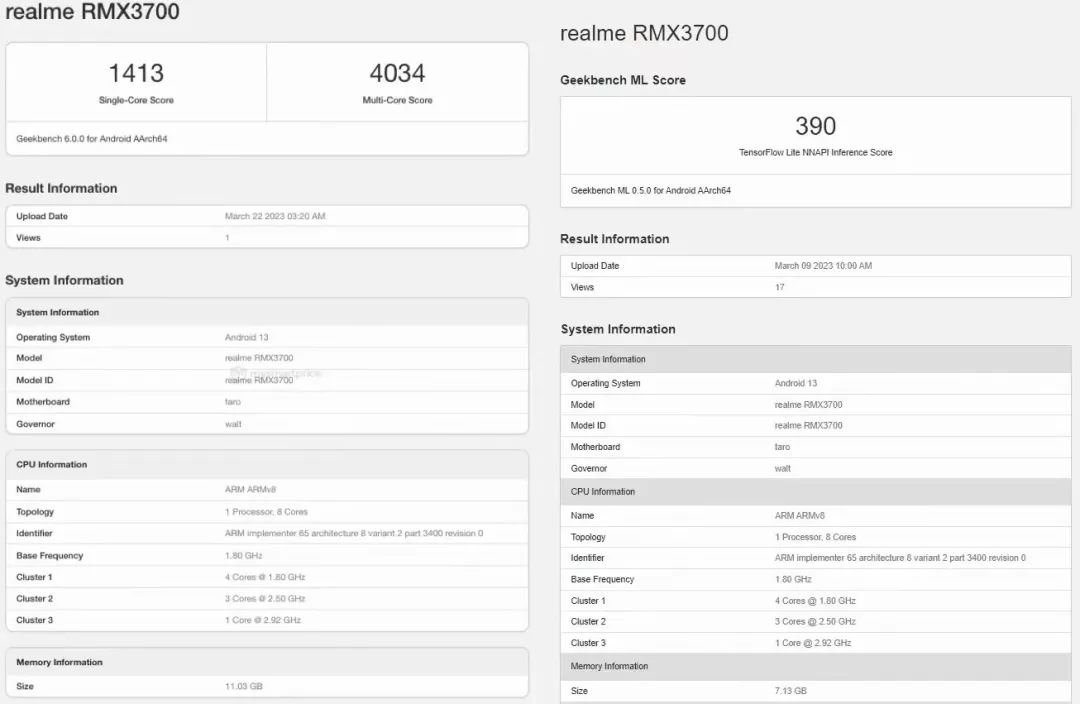Click left panel Cluster 3 '1 Core @ 2.92 GHz'
Viewport: 1080px width, 704px height.
coord(262,620)
